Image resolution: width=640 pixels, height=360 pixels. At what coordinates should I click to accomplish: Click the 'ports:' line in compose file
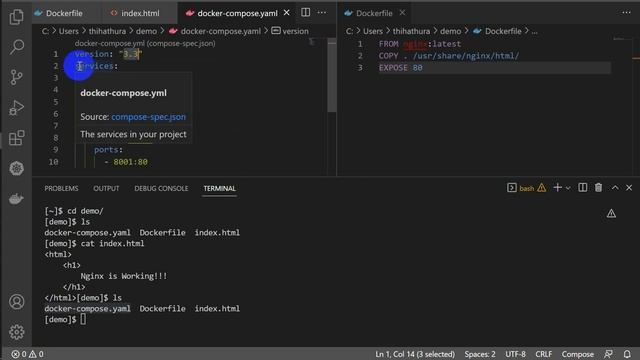tap(108, 150)
